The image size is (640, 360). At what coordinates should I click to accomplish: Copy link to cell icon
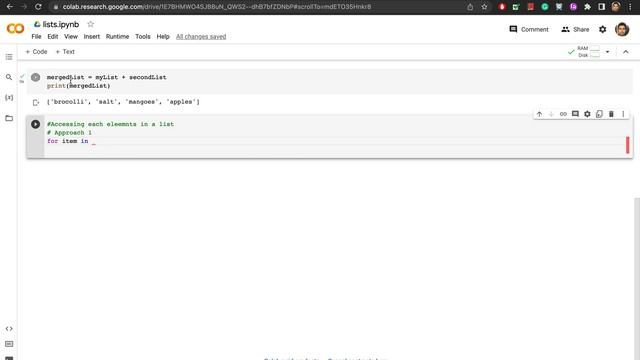[x=563, y=114]
